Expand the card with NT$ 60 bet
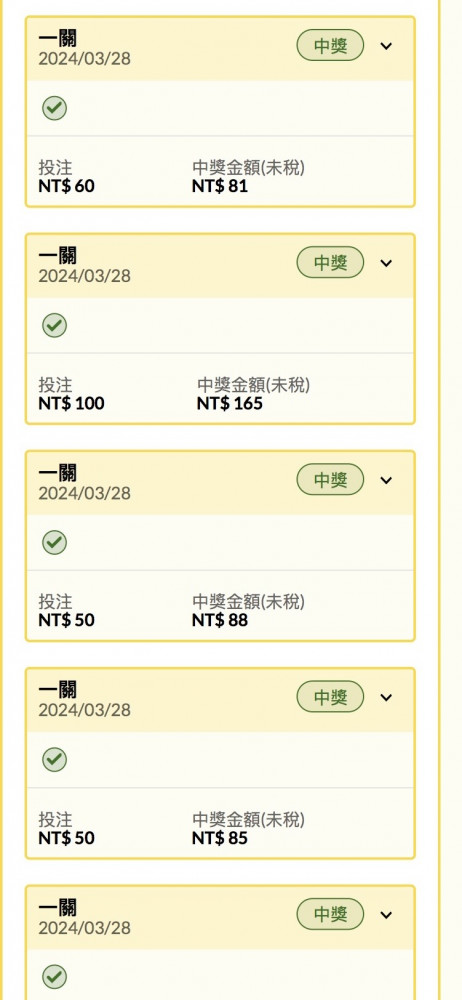462x1000 pixels. pyautogui.click(x=386, y=46)
